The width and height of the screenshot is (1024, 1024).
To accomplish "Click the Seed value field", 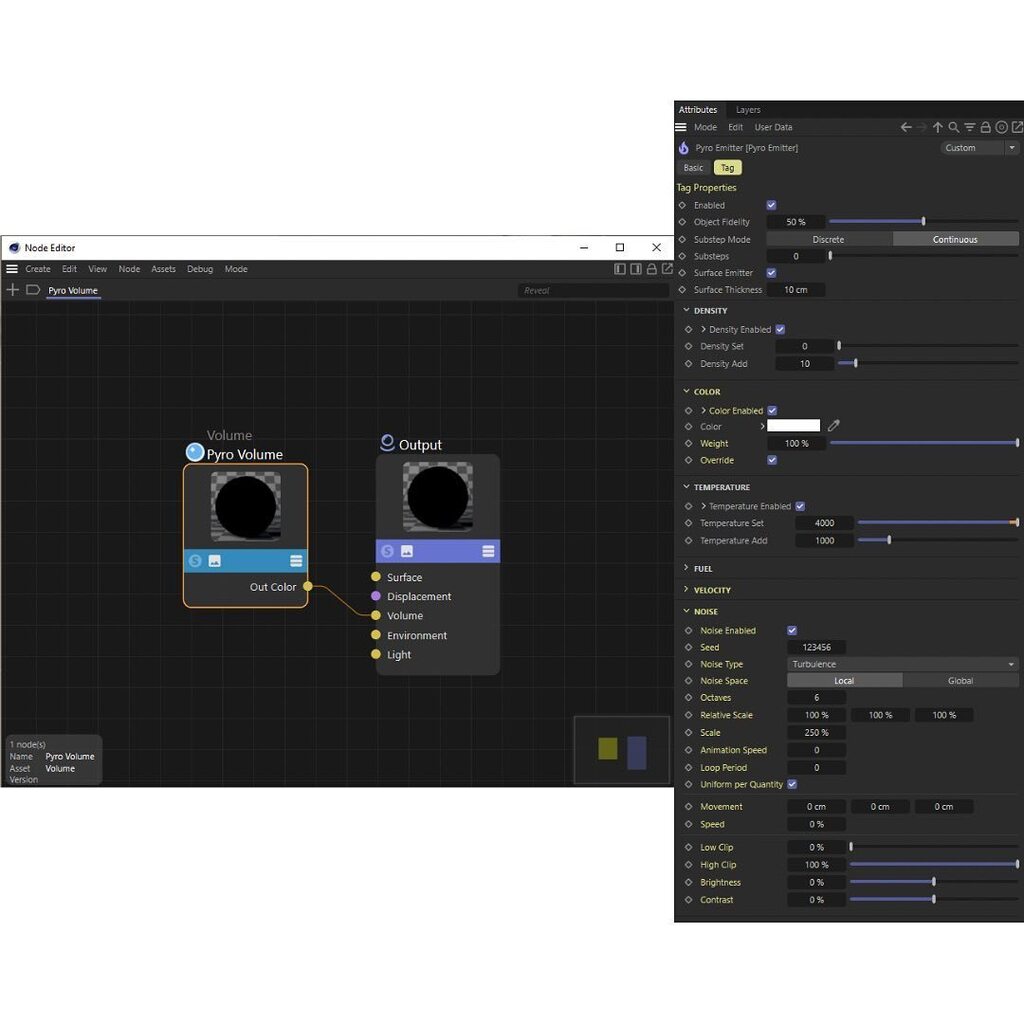I will coord(816,647).
